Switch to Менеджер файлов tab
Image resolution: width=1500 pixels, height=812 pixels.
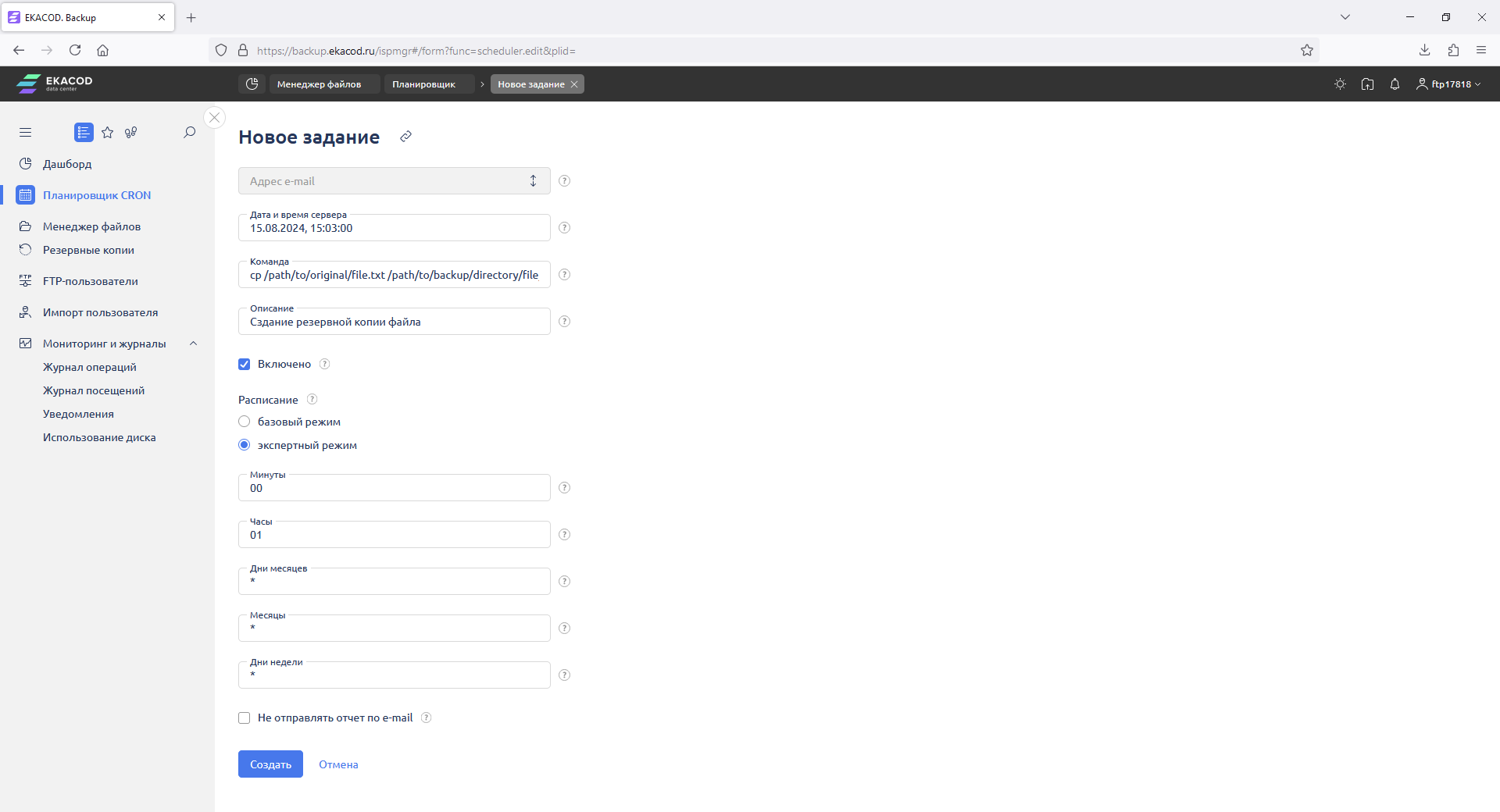[x=319, y=84]
